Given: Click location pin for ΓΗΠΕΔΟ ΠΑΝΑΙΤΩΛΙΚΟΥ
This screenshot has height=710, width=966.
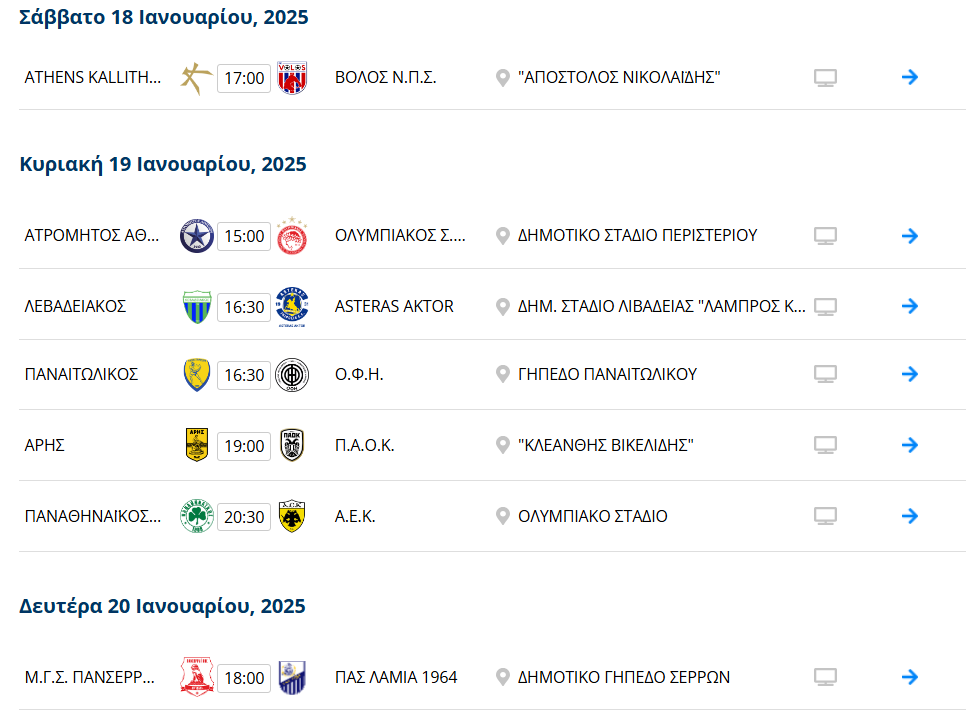Looking at the screenshot, I should pyautogui.click(x=503, y=374).
